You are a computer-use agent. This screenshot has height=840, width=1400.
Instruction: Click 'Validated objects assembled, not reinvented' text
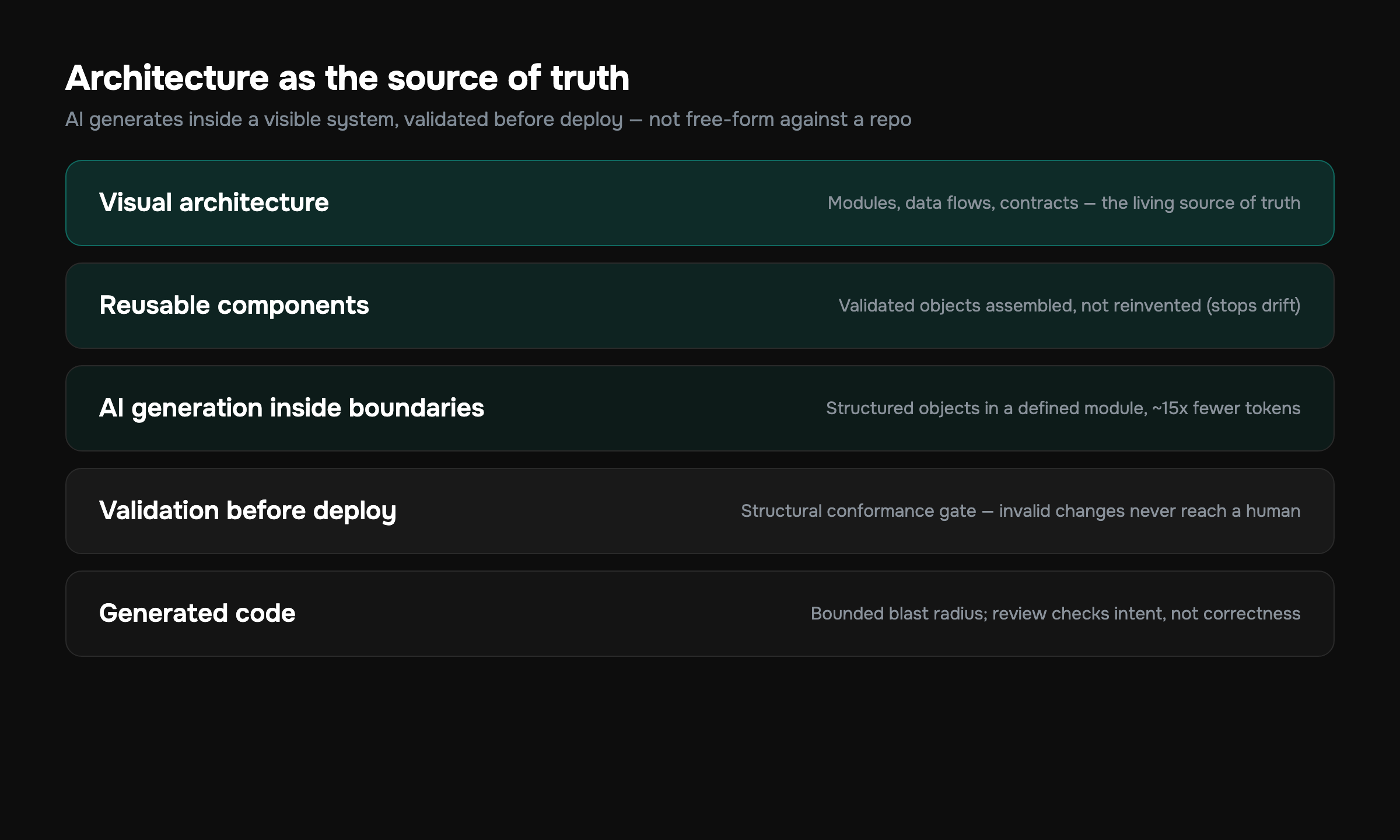point(1069,306)
